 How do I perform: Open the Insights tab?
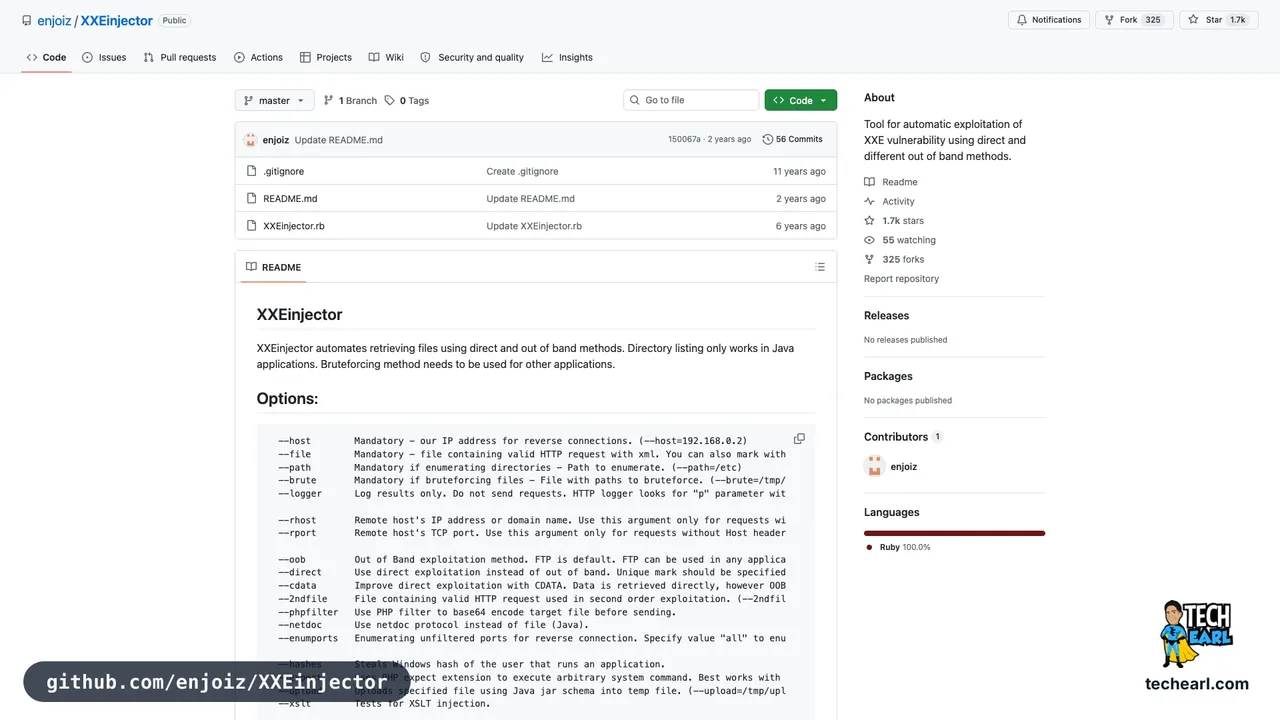pyautogui.click(x=567, y=57)
